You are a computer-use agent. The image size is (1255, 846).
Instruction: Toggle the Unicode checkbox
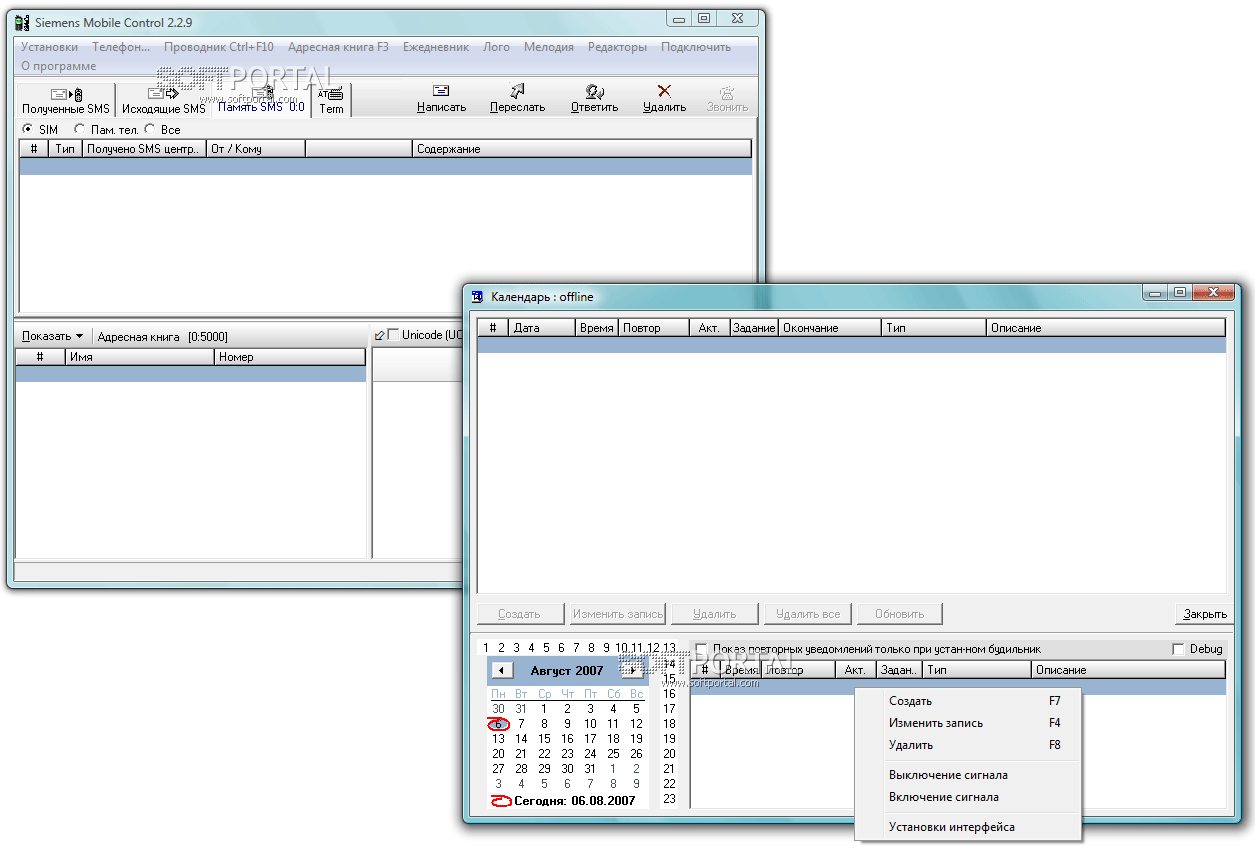393,335
